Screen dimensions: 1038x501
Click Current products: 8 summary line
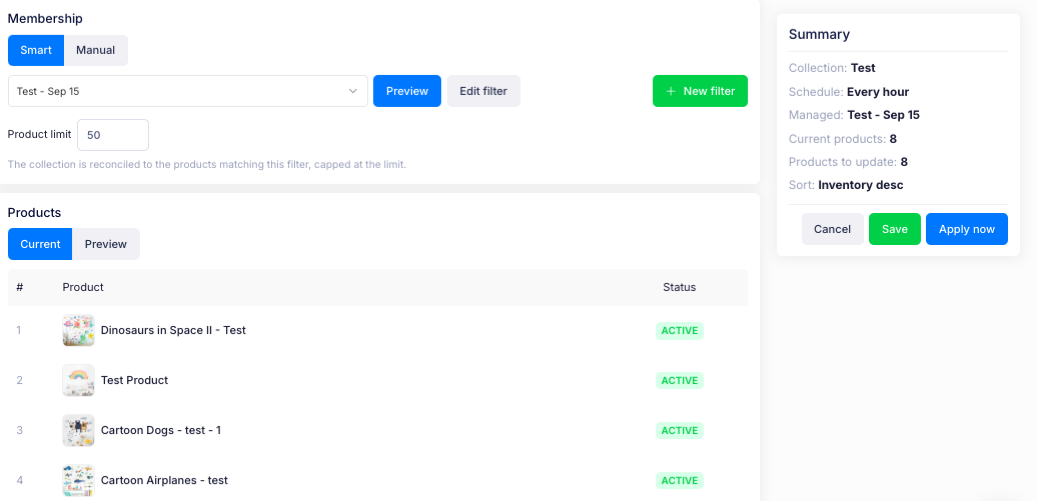[x=843, y=139]
